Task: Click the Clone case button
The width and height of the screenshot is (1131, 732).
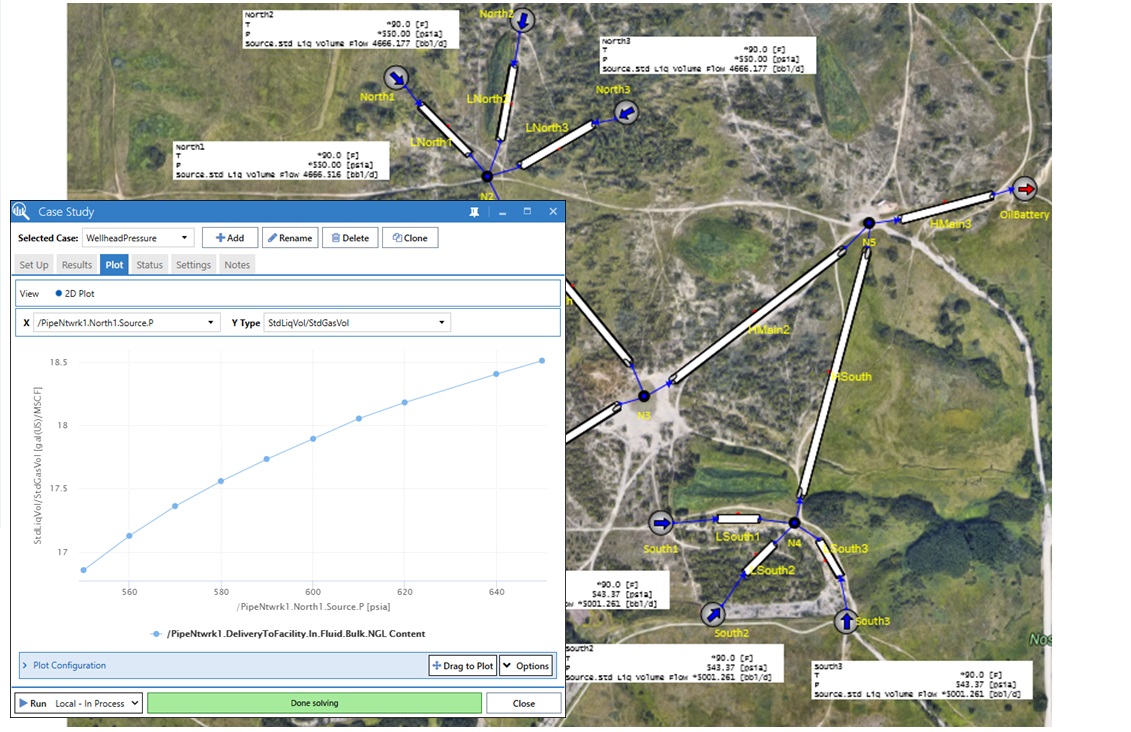Action: point(410,238)
